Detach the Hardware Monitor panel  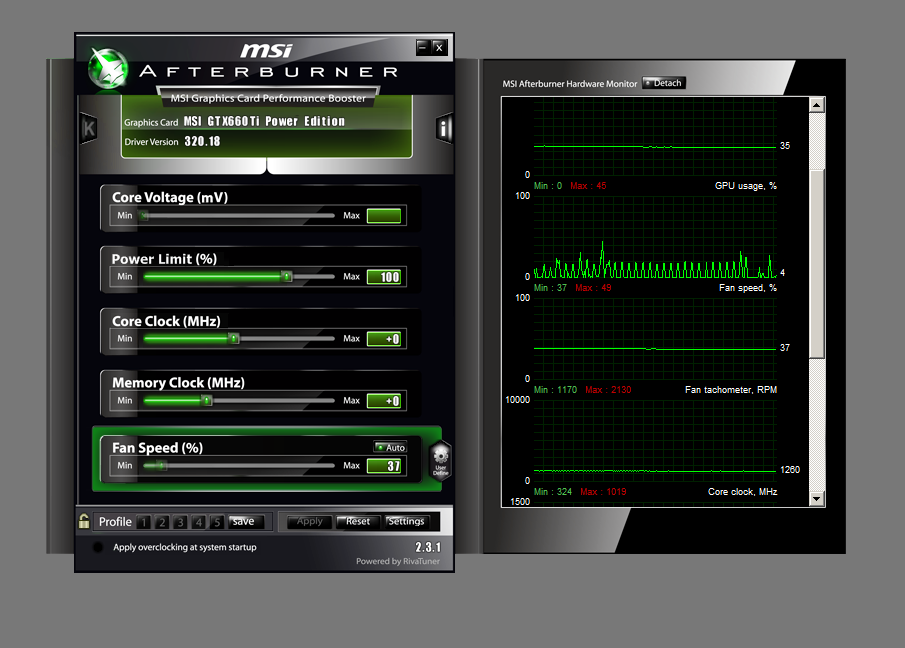pos(664,83)
